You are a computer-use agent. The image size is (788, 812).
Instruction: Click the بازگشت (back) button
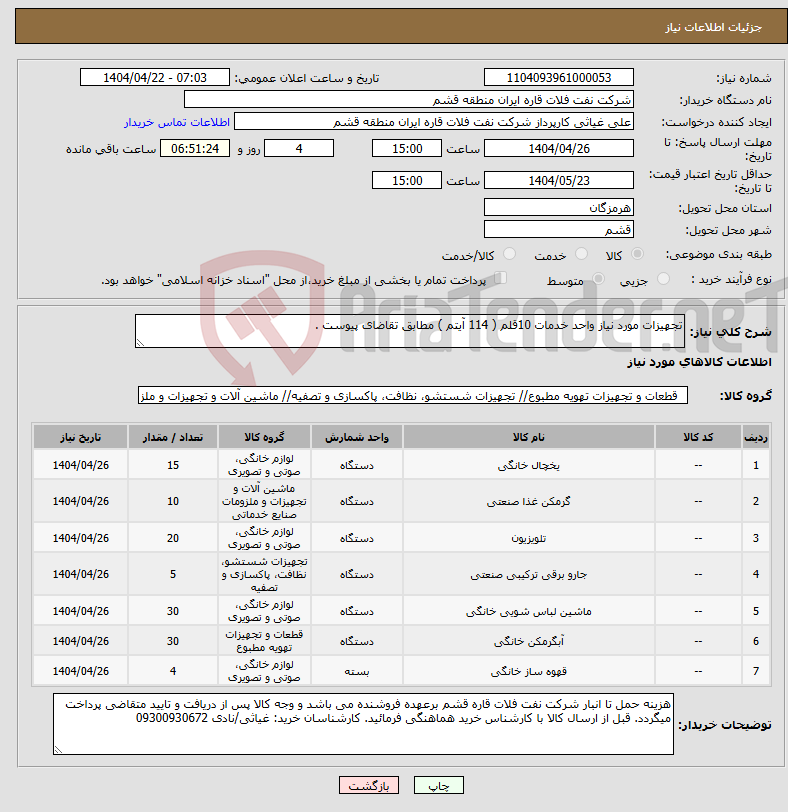pos(369,785)
